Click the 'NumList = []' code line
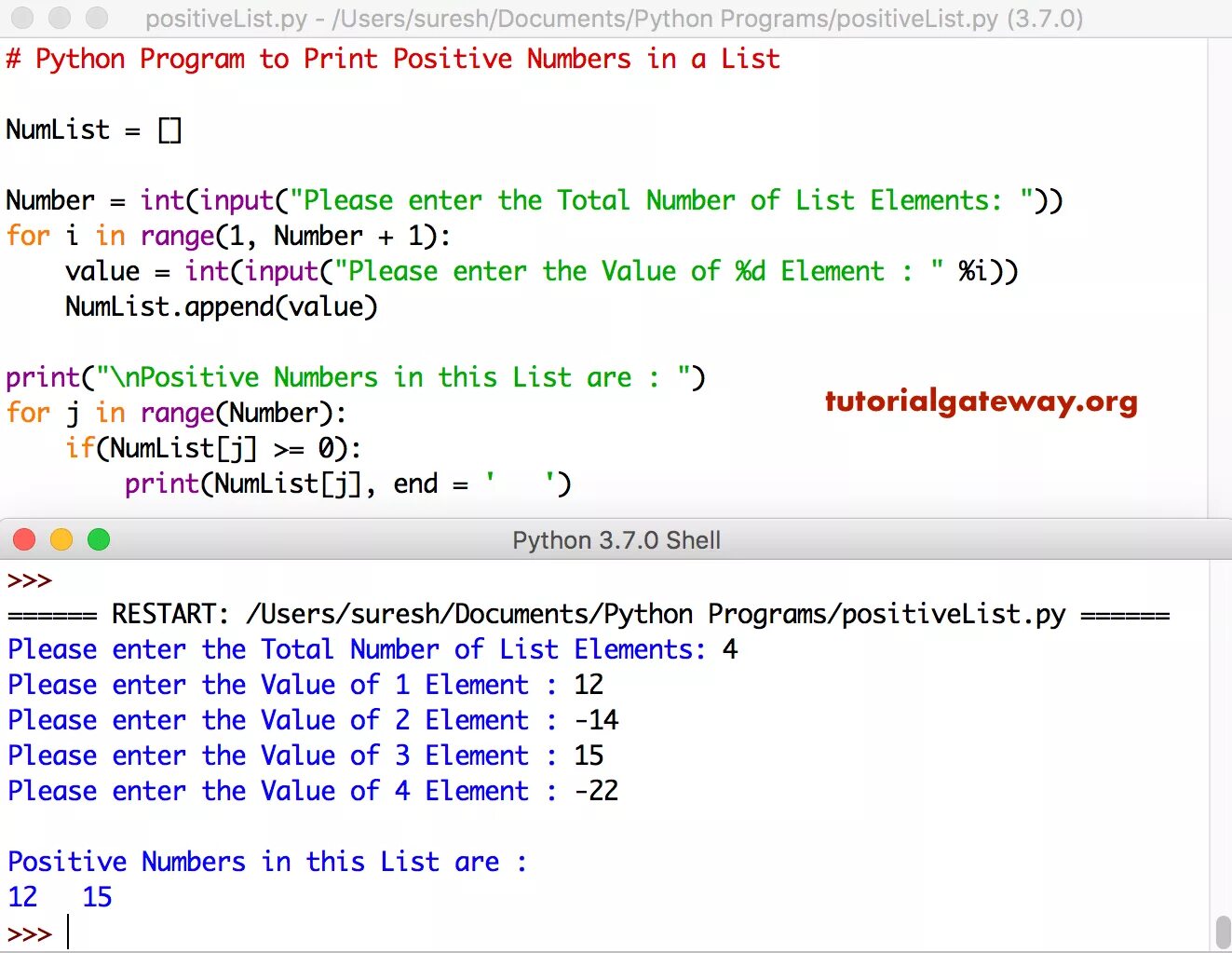This screenshot has width=1232, height=953. [x=93, y=129]
